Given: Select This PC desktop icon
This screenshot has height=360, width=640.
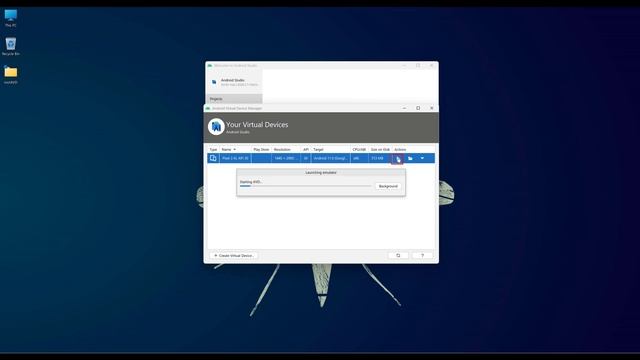Looking at the screenshot, I should 11,18.
